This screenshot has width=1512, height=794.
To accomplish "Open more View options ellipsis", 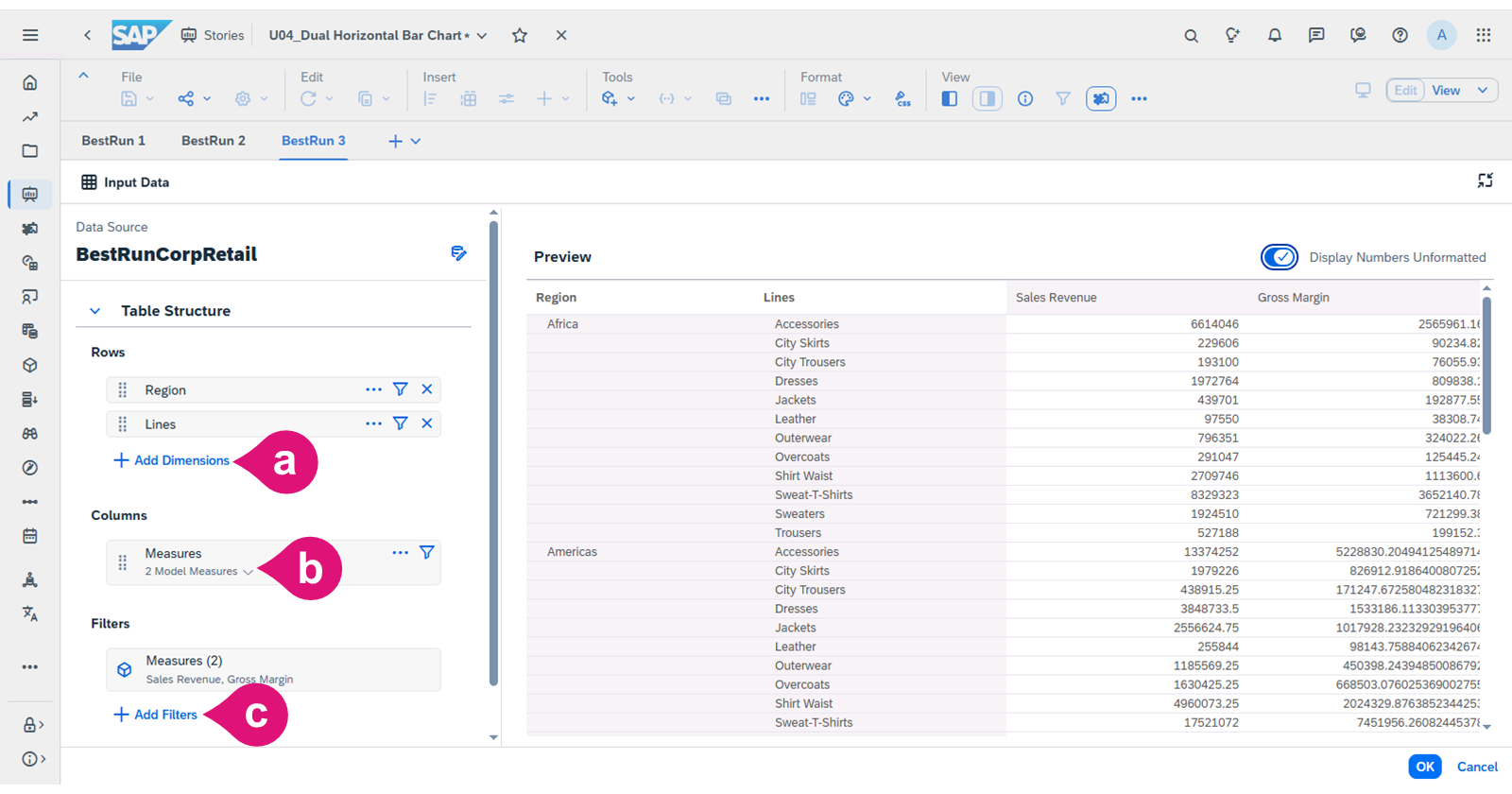I will 1139,98.
